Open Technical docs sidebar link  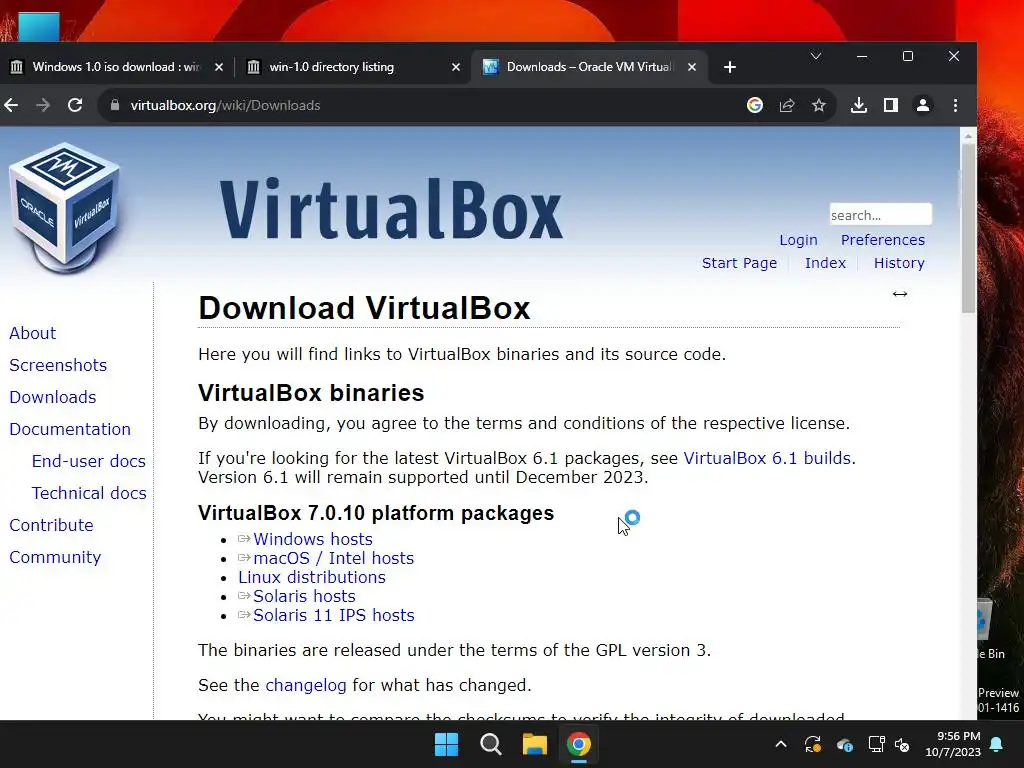tap(89, 493)
